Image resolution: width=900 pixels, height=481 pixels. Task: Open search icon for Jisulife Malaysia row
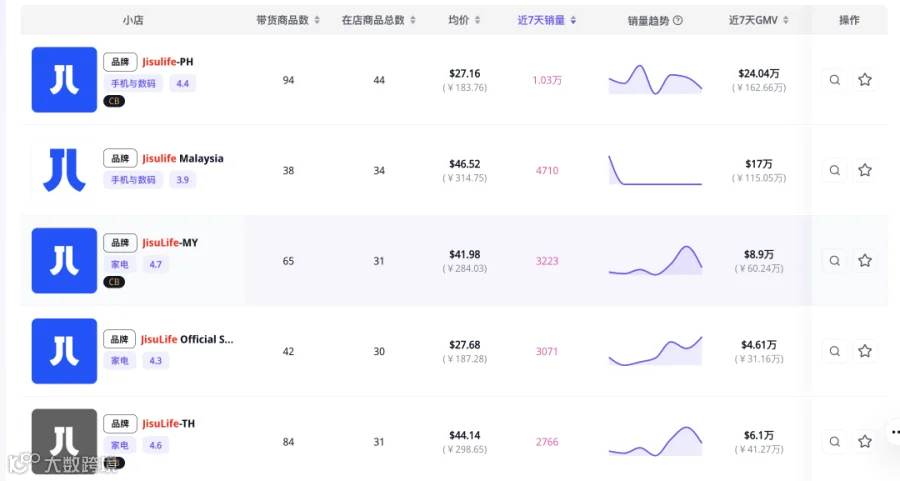point(835,170)
